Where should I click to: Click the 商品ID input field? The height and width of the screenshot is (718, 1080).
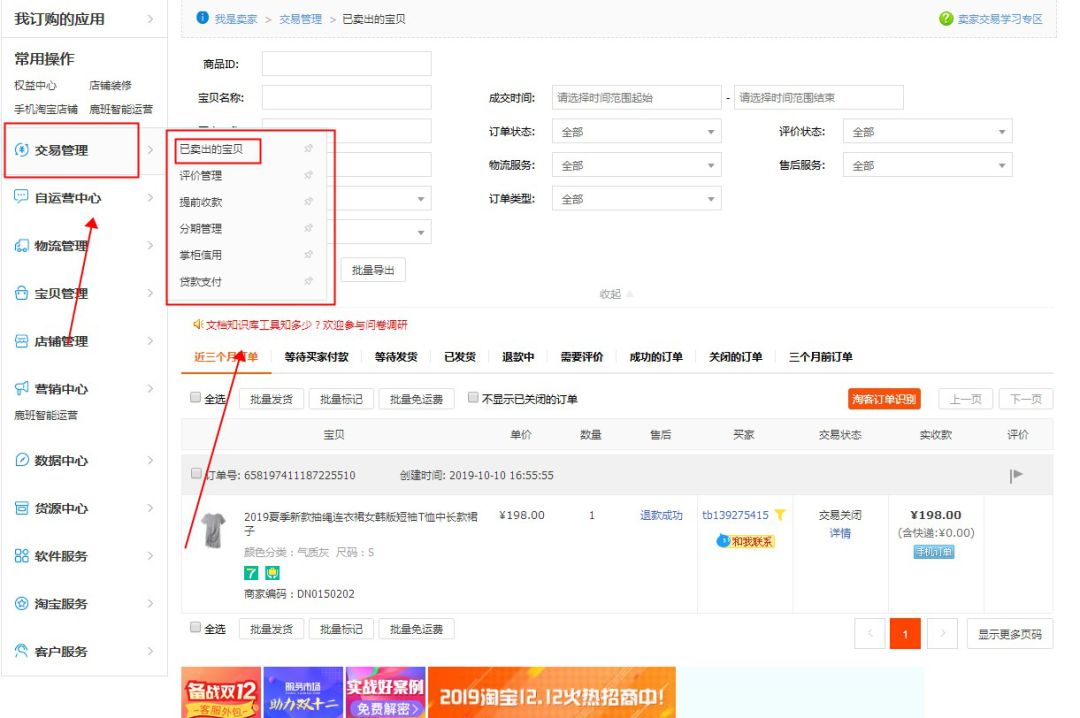(345, 62)
